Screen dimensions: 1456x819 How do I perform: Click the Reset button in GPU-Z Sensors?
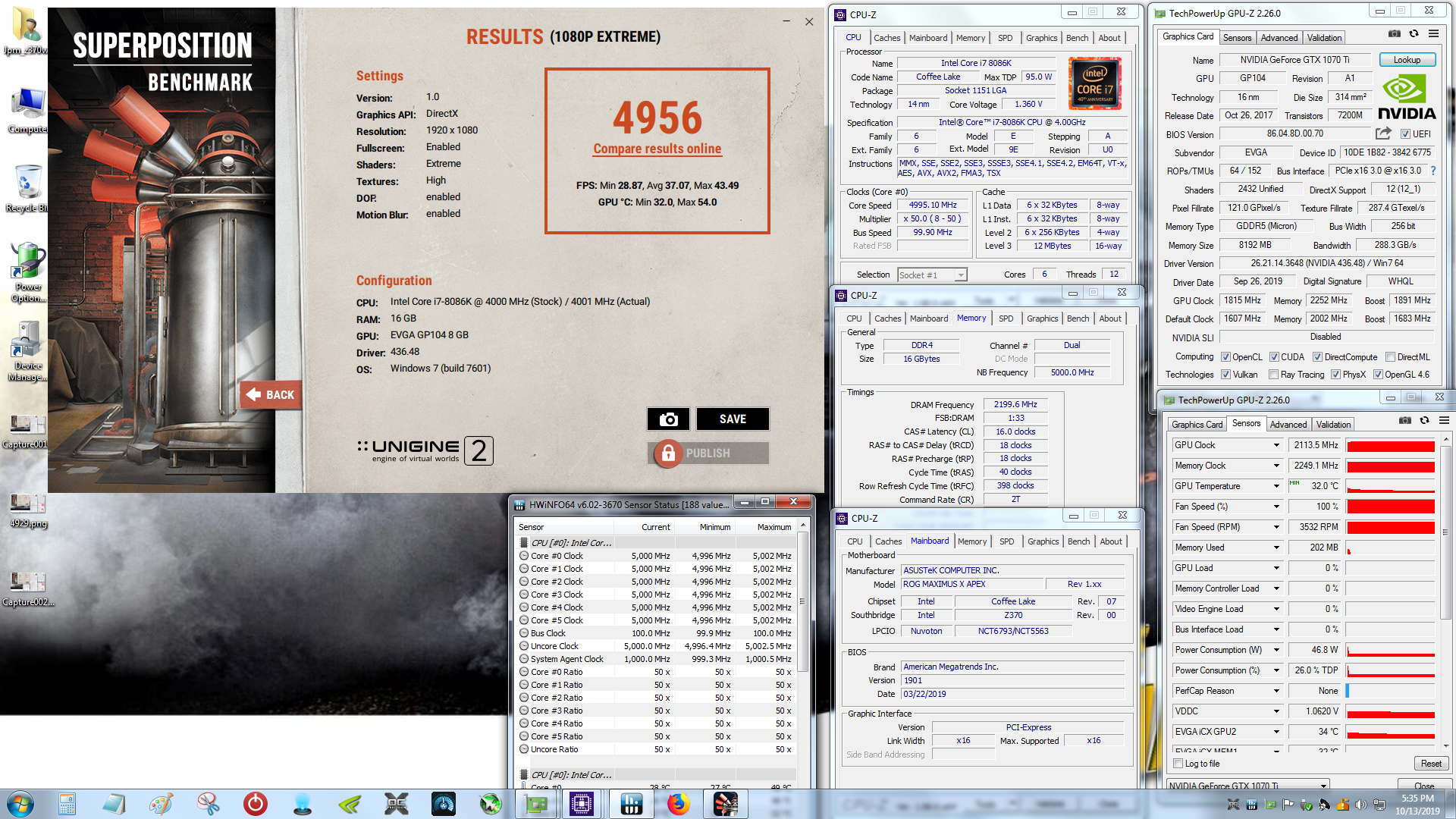(x=1431, y=764)
